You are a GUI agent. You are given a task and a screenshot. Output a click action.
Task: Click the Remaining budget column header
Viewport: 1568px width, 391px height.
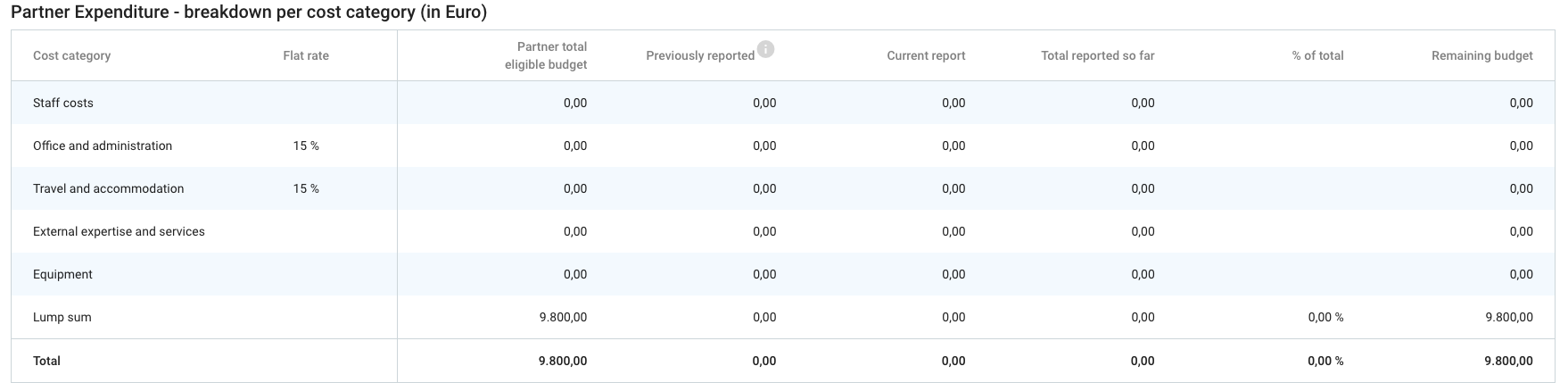(1481, 55)
